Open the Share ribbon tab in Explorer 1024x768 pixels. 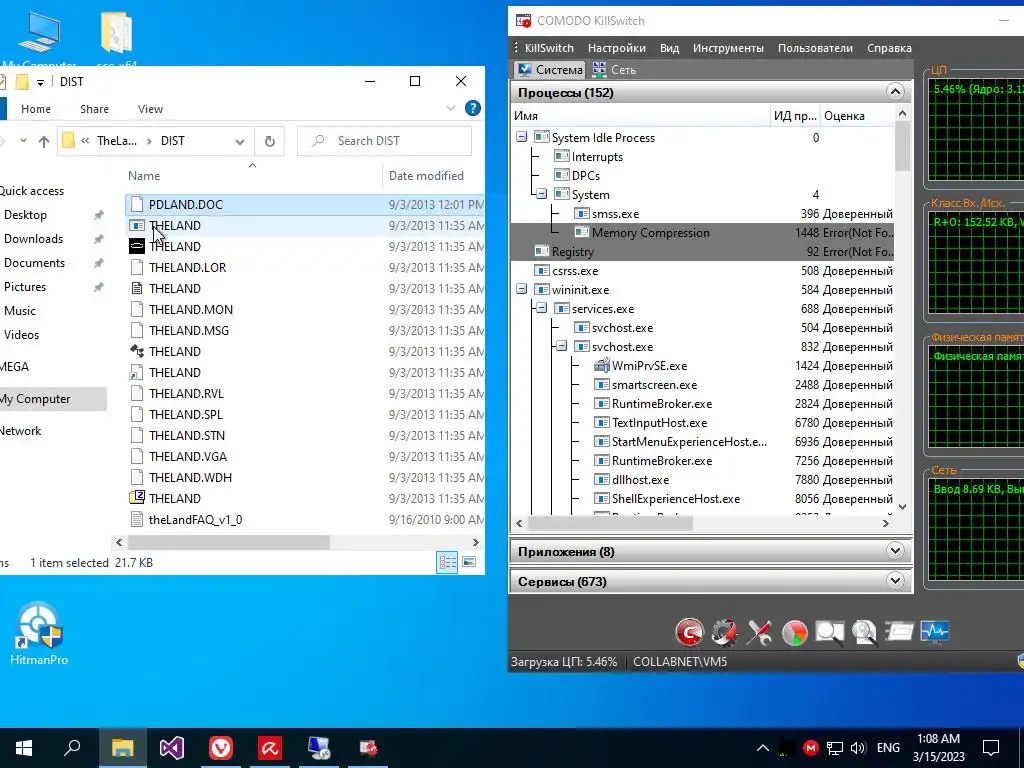click(x=94, y=109)
